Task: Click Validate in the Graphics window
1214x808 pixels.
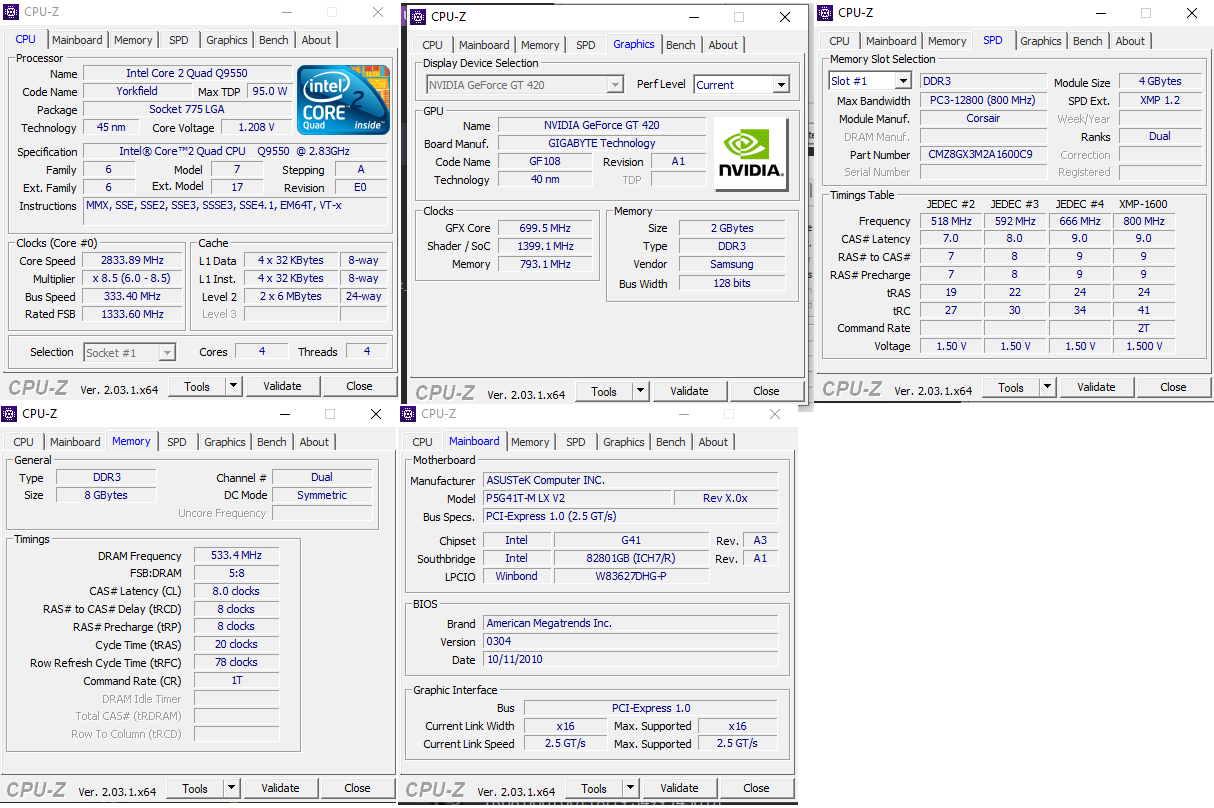Action: pos(689,391)
